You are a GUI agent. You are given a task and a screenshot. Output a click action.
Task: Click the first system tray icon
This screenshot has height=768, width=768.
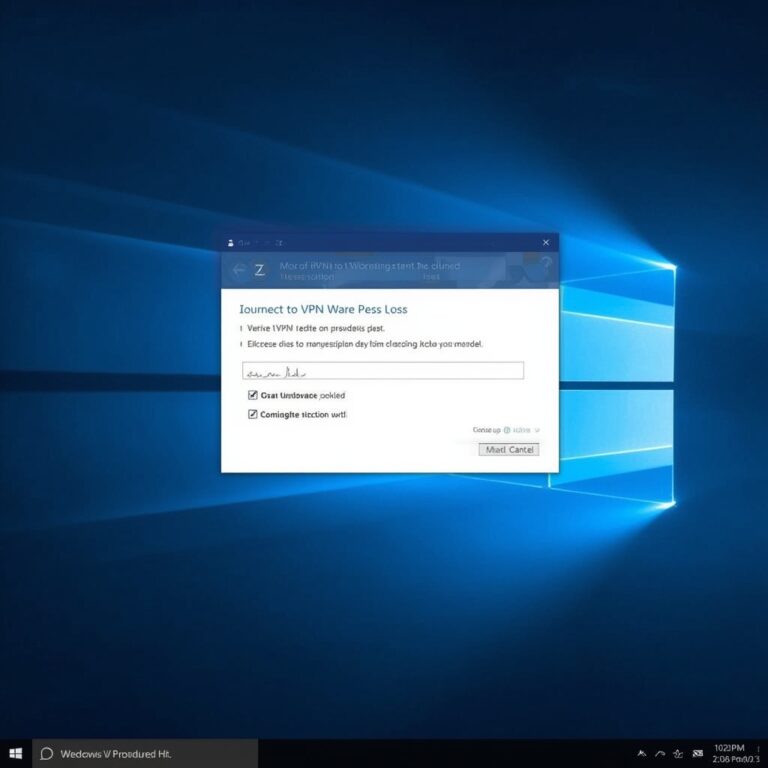tap(642, 754)
